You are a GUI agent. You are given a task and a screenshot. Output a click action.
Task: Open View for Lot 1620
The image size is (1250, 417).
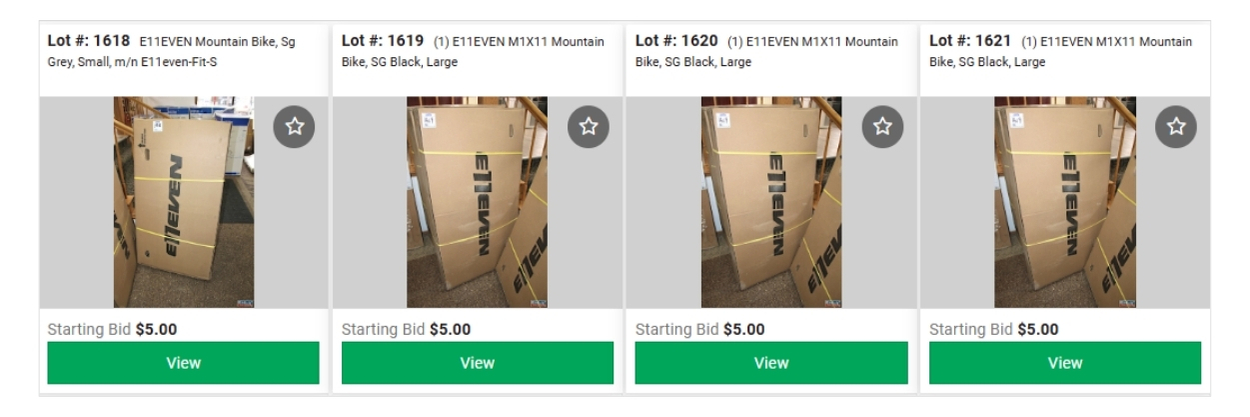coord(771,363)
